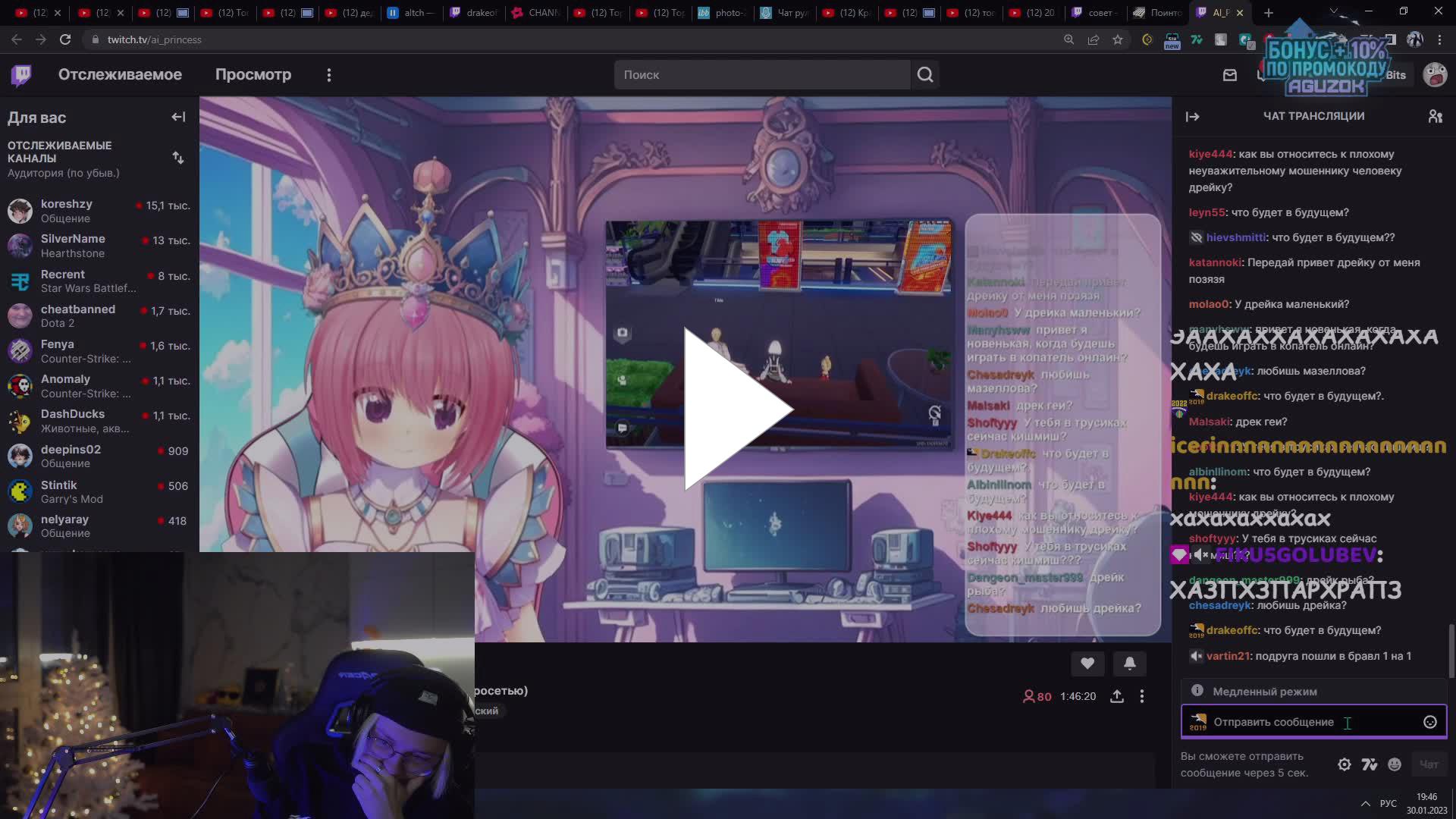Open koreshzy's channel from the sidebar
This screenshot has width=1456, height=819.
pos(67,210)
